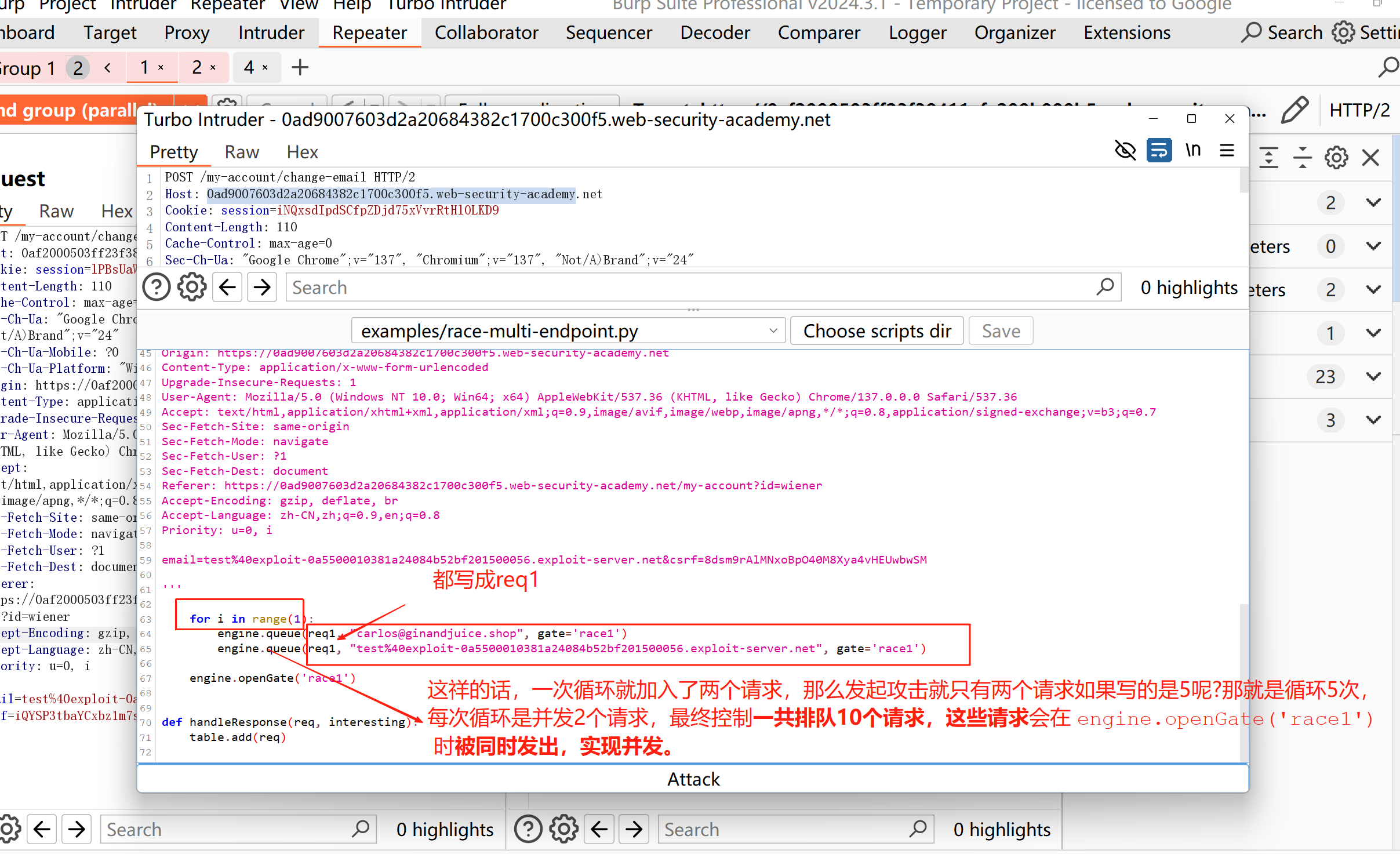Expand the Inspector section showing 23
This screenshot has height=854, width=1400.
[1373, 377]
